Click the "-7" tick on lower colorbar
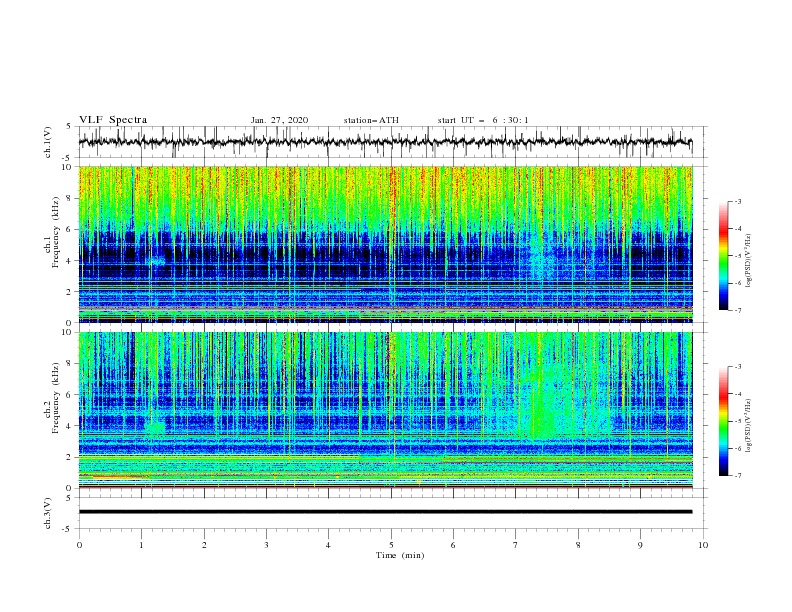 (x=737, y=476)
